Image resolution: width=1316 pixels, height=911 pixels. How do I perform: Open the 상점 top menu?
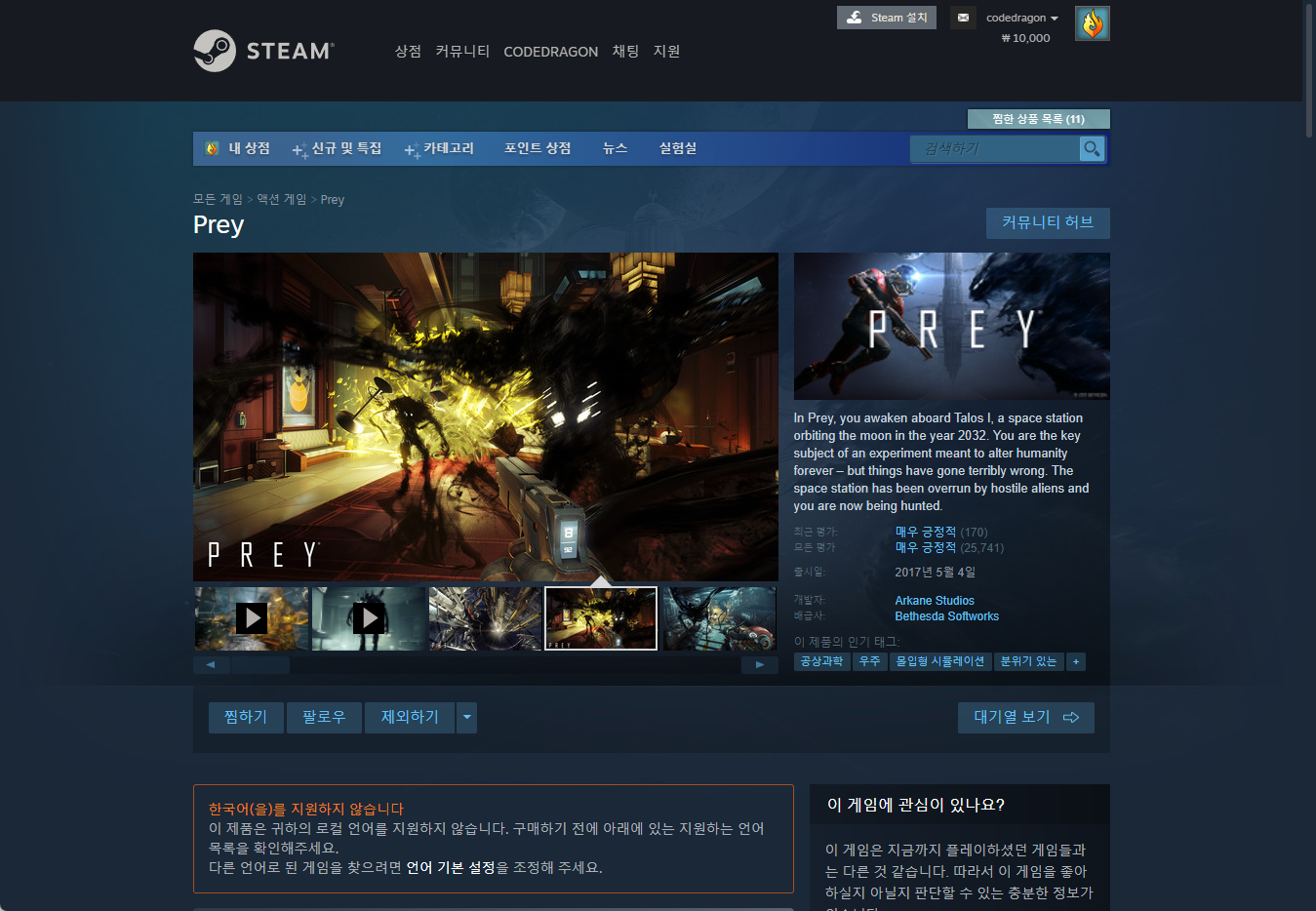[408, 51]
